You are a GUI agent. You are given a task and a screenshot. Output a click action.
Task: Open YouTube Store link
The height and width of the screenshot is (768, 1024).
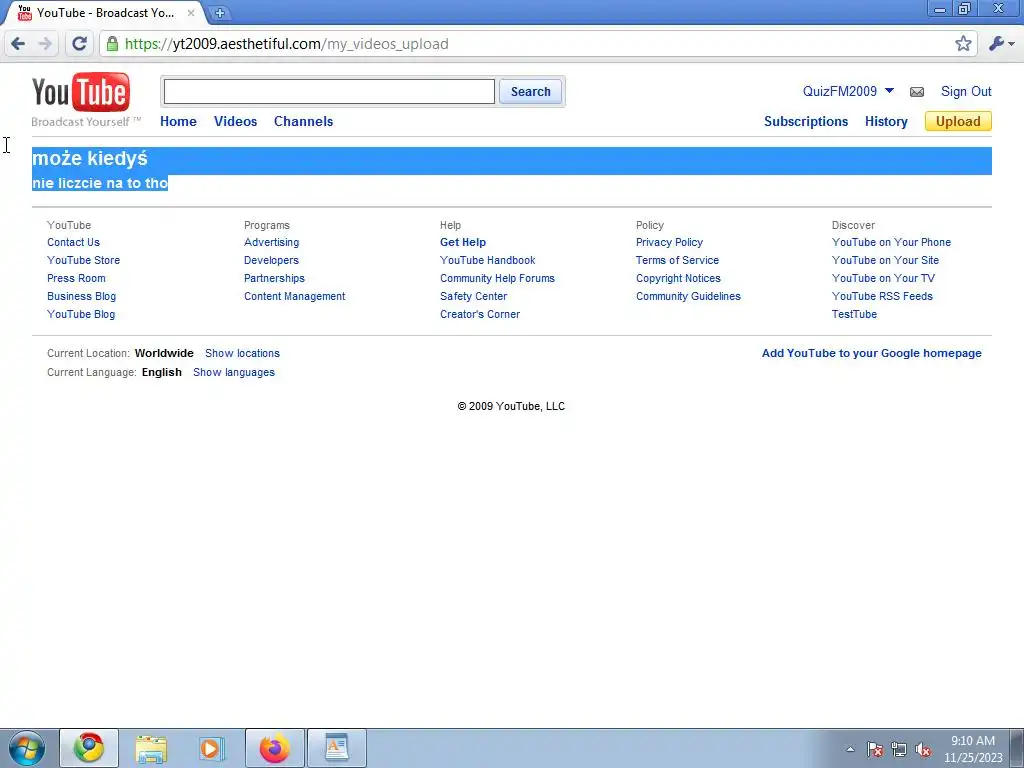coord(84,260)
